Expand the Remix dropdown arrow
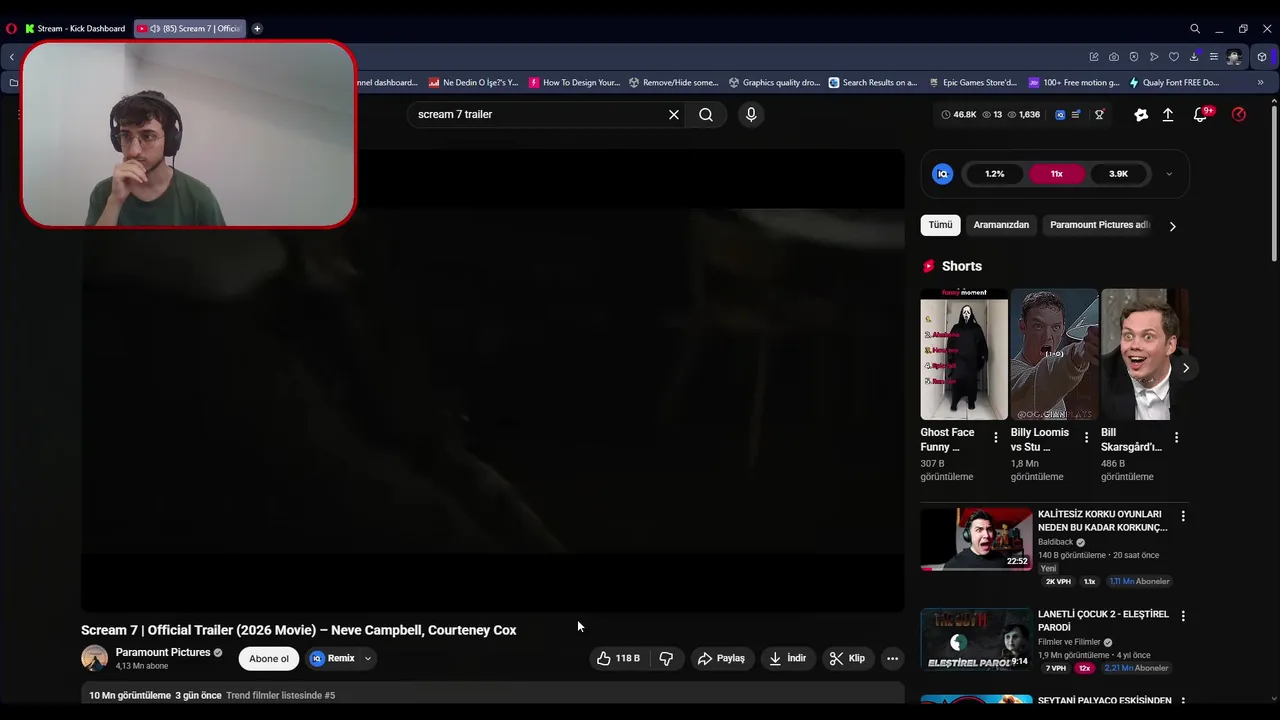 (x=368, y=658)
